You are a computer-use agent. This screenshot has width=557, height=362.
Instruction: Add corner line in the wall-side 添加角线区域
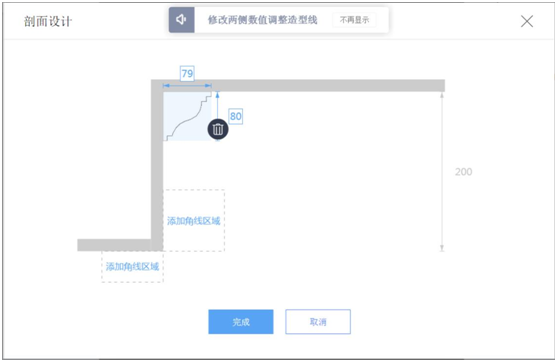(x=194, y=221)
